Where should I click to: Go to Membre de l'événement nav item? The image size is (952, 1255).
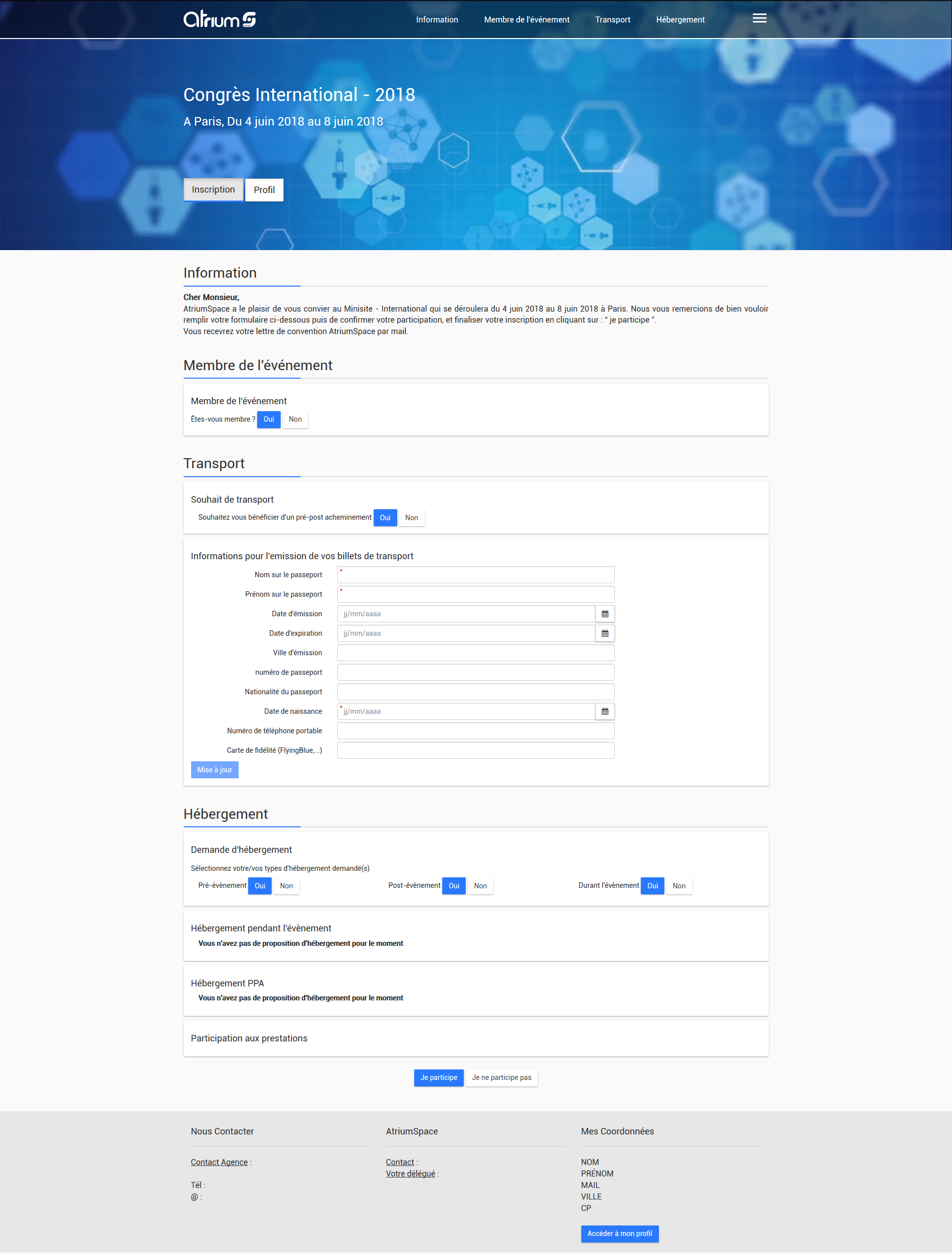tap(526, 20)
